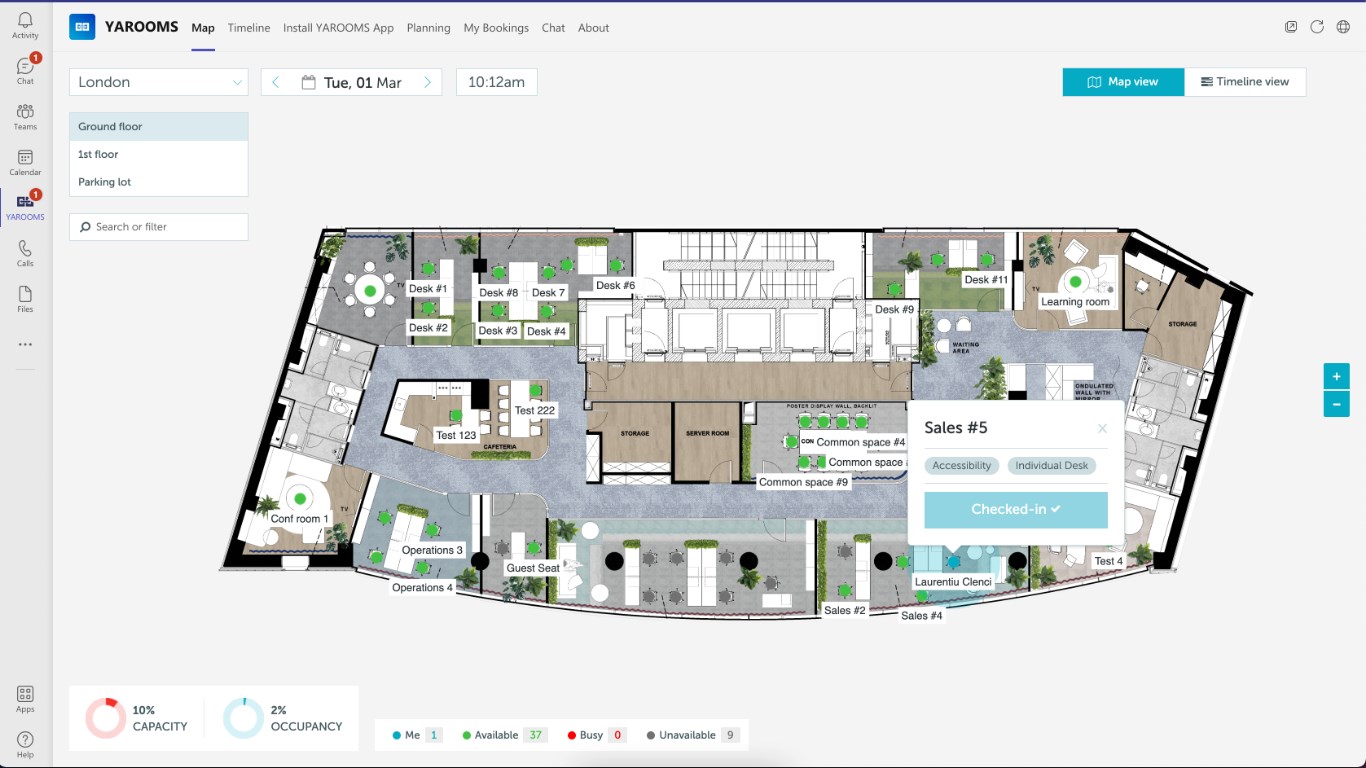The width and height of the screenshot is (1366, 768).
Task: Open the Chat tab in header
Action: tap(553, 28)
